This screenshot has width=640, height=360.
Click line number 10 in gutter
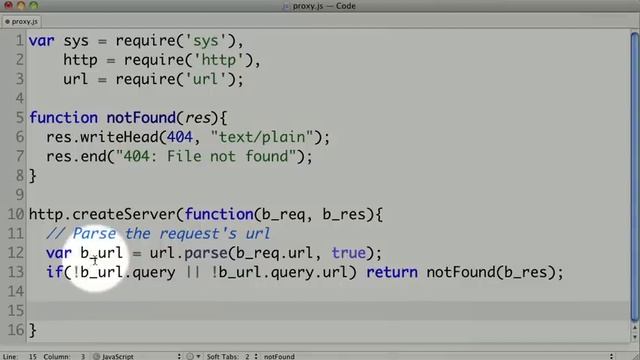click(x=16, y=214)
